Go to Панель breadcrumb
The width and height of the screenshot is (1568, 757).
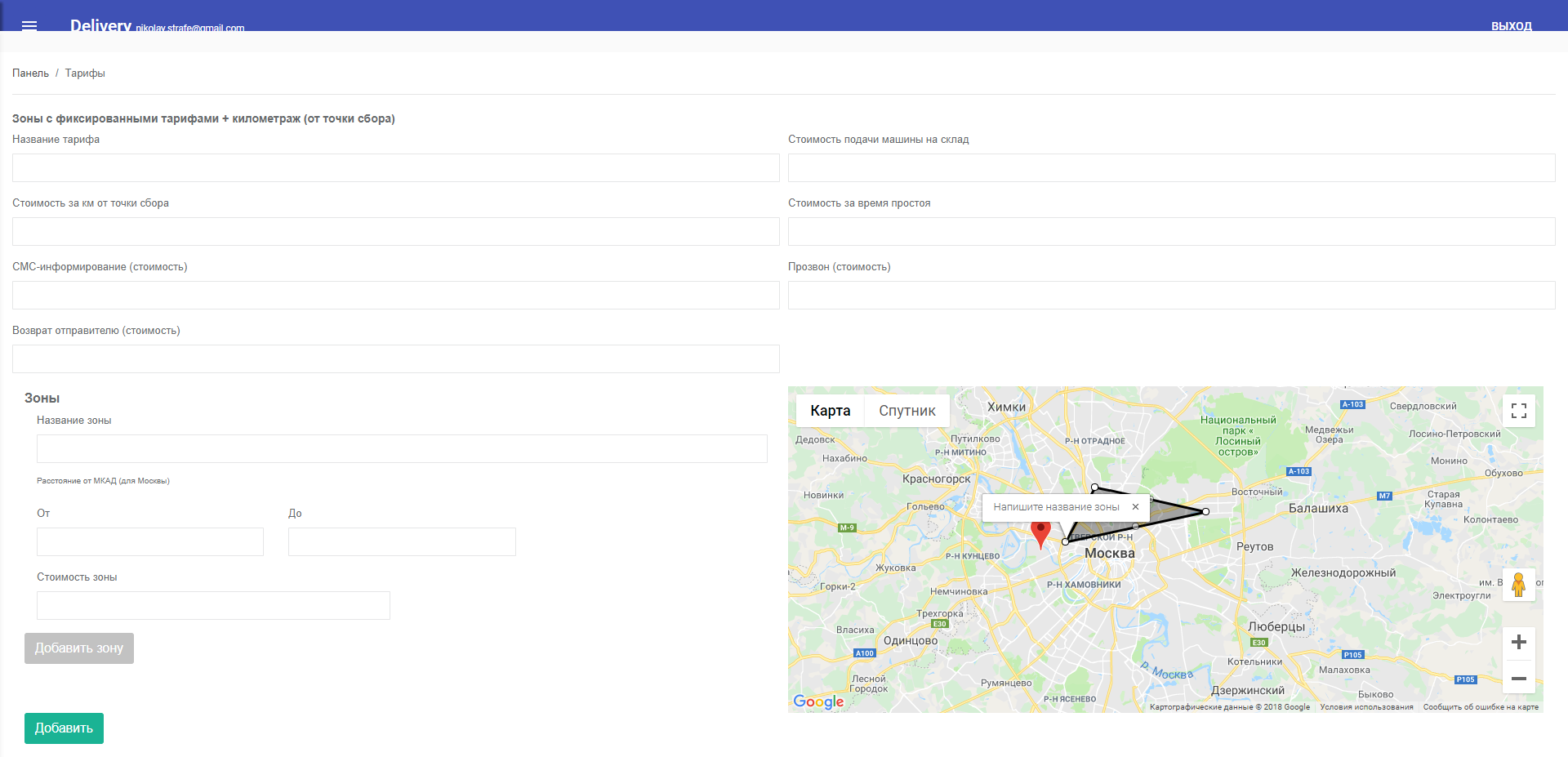click(x=30, y=73)
